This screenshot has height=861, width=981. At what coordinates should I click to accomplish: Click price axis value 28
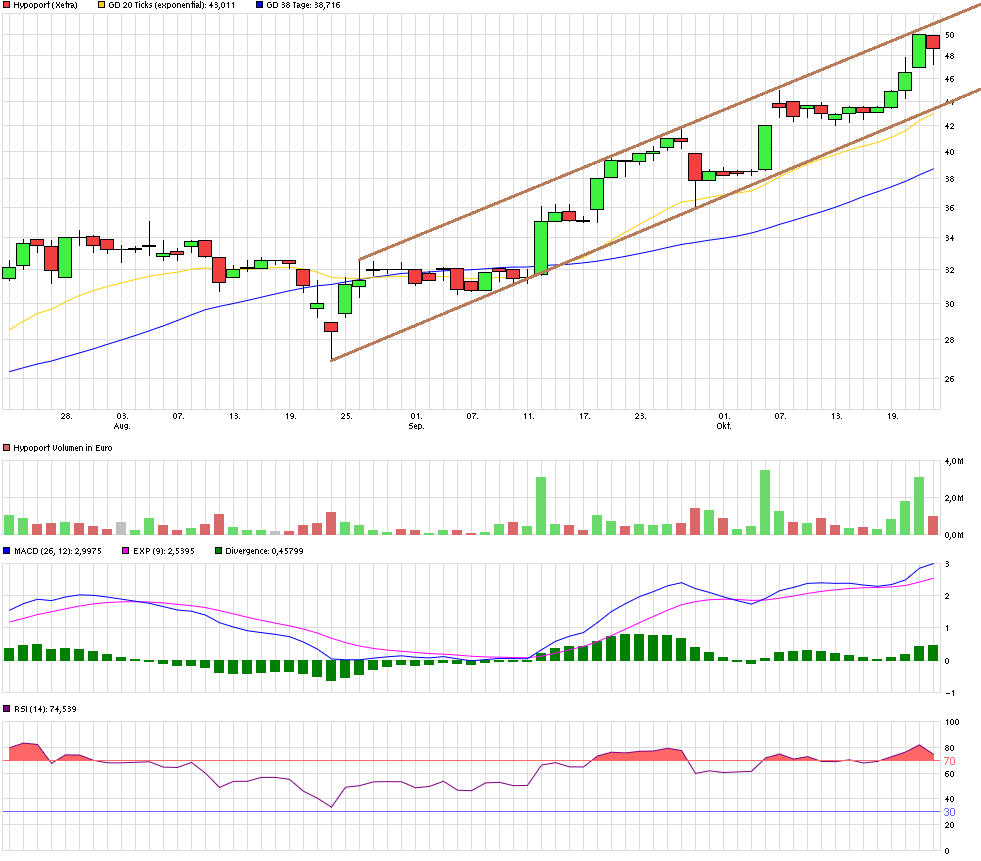point(950,340)
